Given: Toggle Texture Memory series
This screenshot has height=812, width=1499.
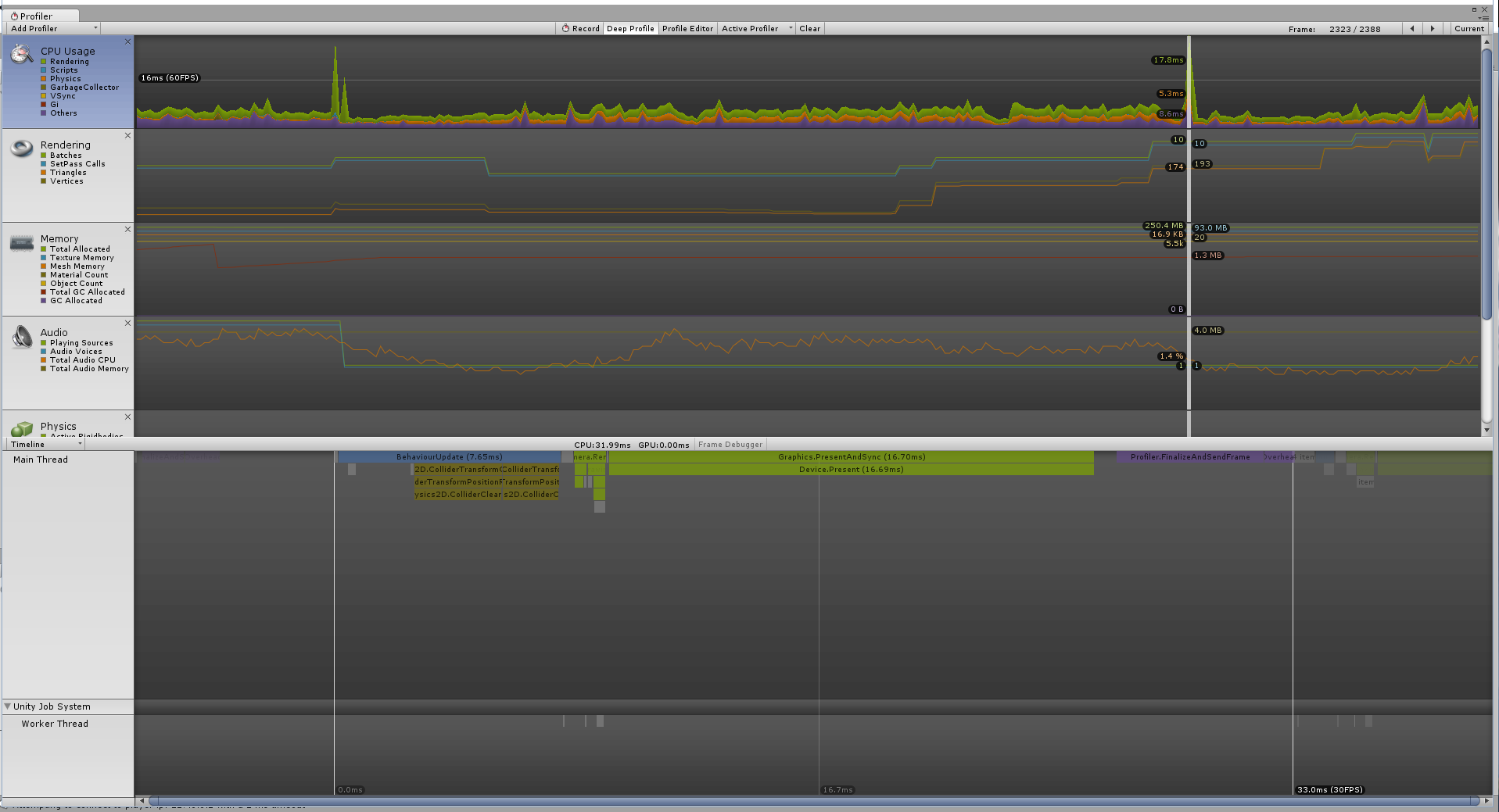Looking at the screenshot, I should [77, 258].
